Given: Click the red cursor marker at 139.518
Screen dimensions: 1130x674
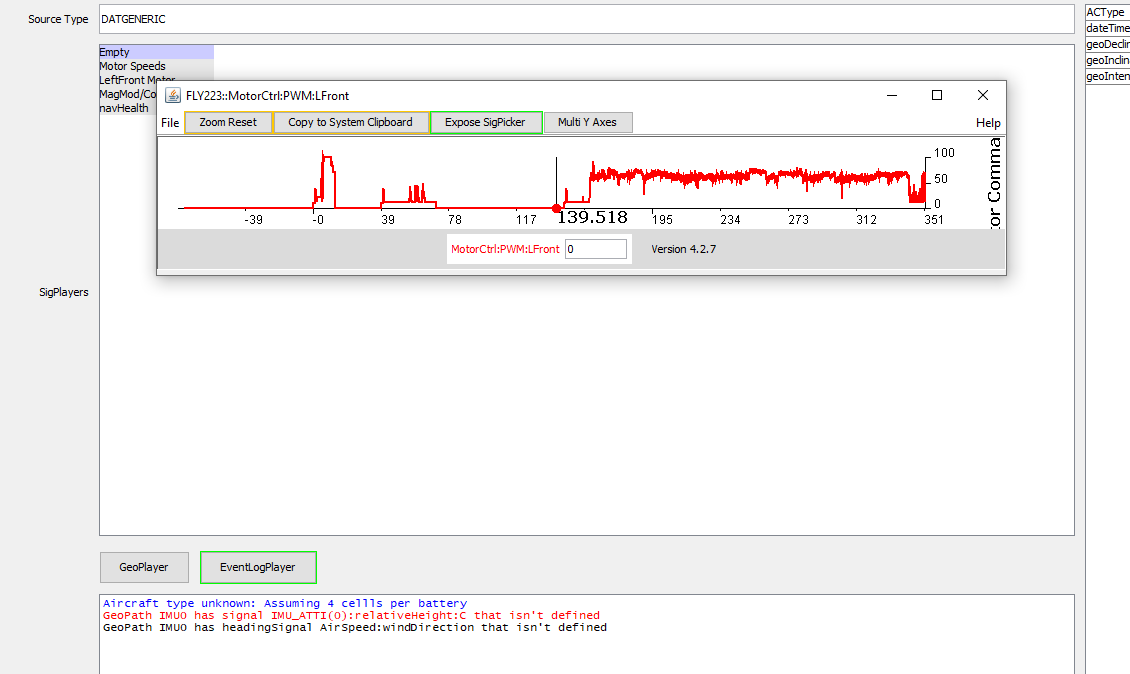Looking at the screenshot, I should point(556,208).
